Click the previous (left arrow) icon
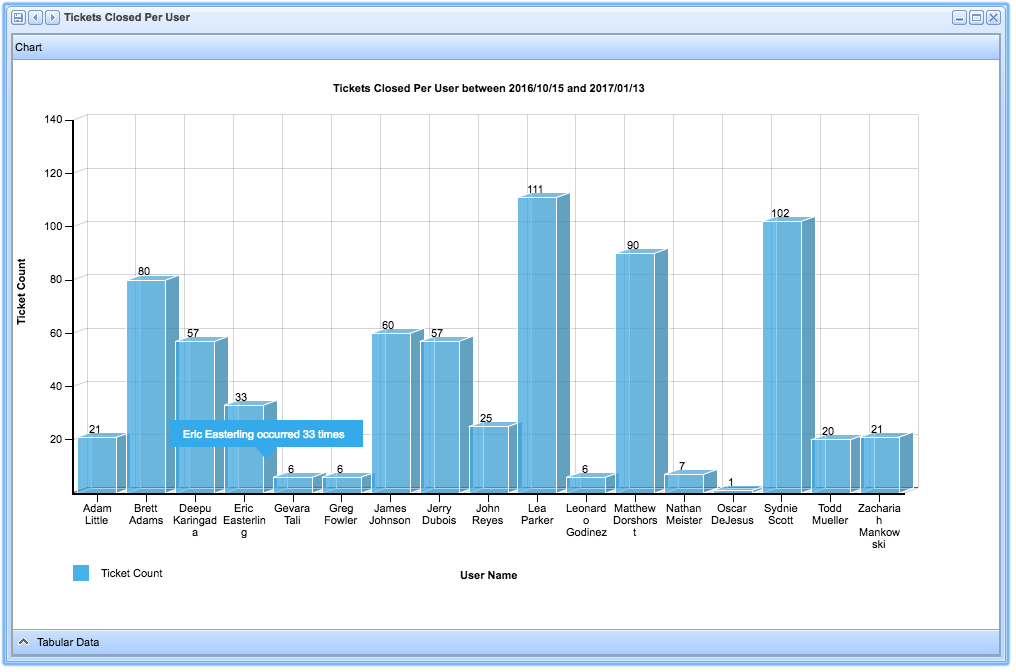Viewport: 1016px width, 672px height. (35, 18)
